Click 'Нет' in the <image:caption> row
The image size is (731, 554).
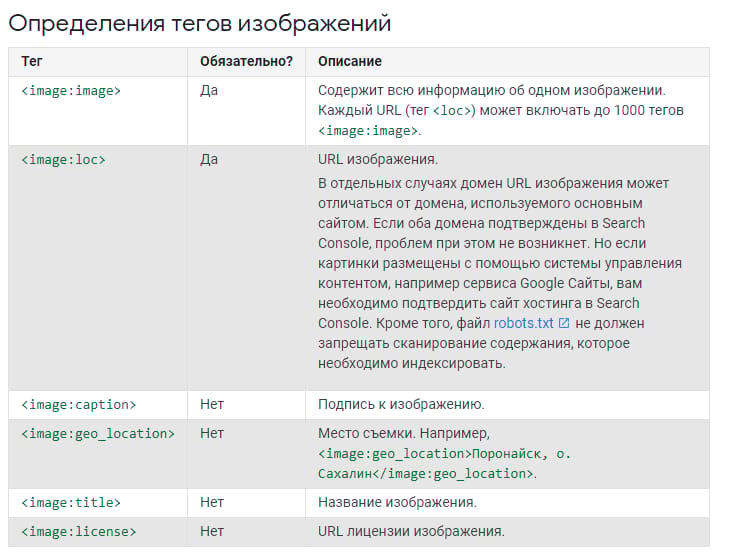212,404
